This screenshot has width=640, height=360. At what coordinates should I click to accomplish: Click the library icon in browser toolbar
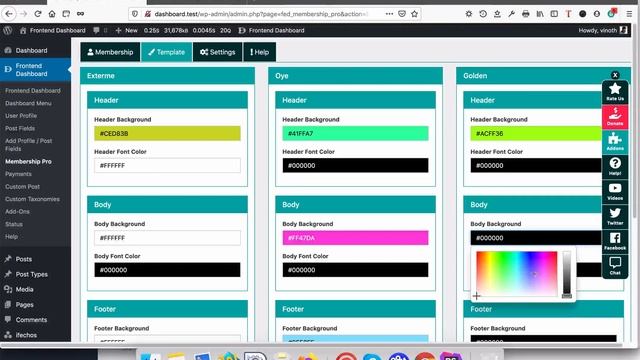click(540, 14)
